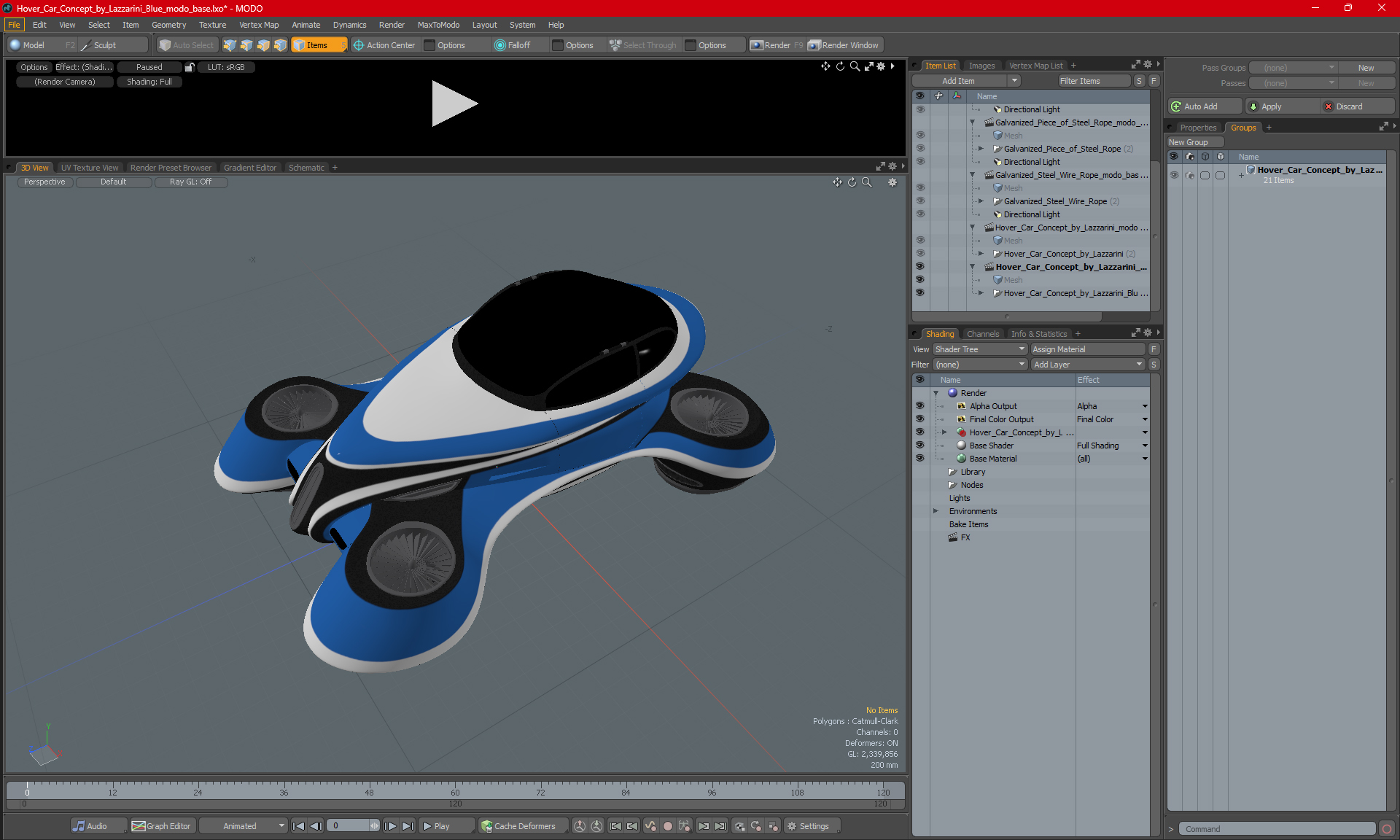Screen dimensions: 1400x840
Task: Open the Filter (none) dropdown in Shading
Action: pos(980,365)
